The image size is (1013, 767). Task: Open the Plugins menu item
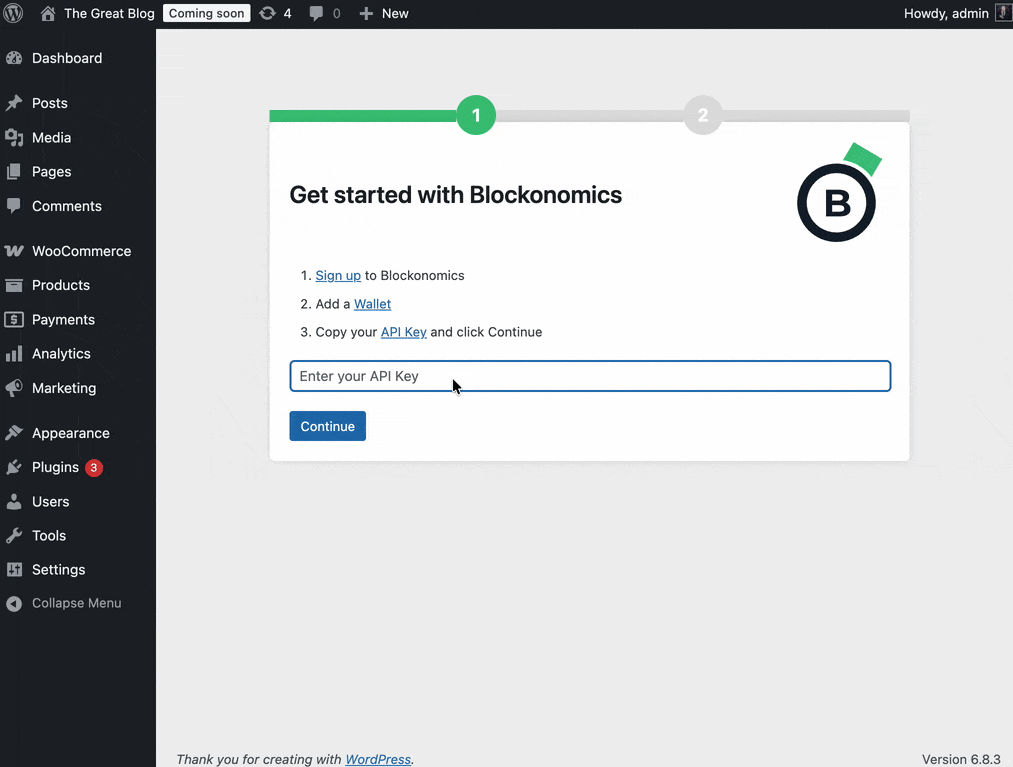55,467
